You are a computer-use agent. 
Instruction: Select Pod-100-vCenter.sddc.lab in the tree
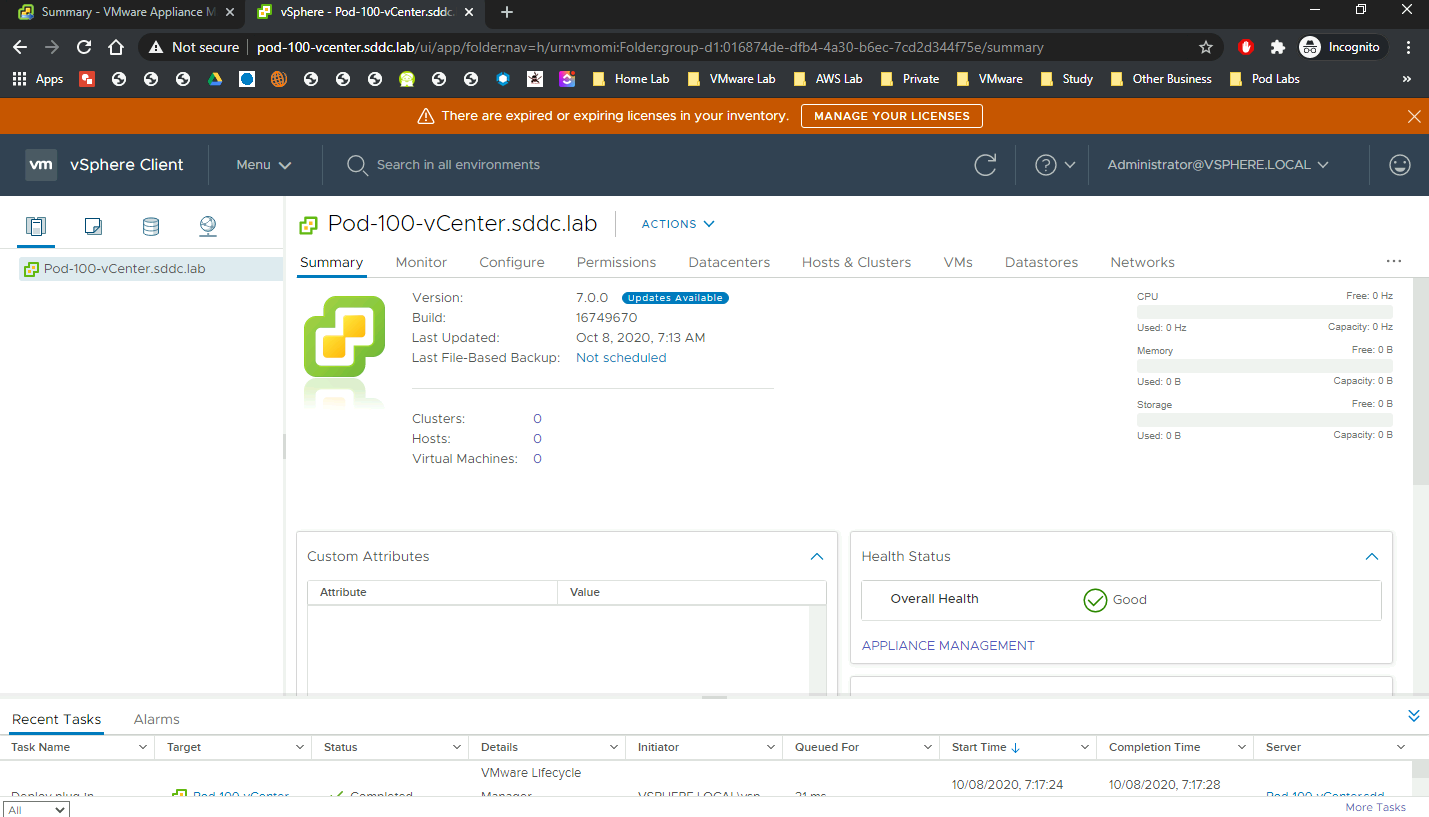pyautogui.click(x=124, y=269)
